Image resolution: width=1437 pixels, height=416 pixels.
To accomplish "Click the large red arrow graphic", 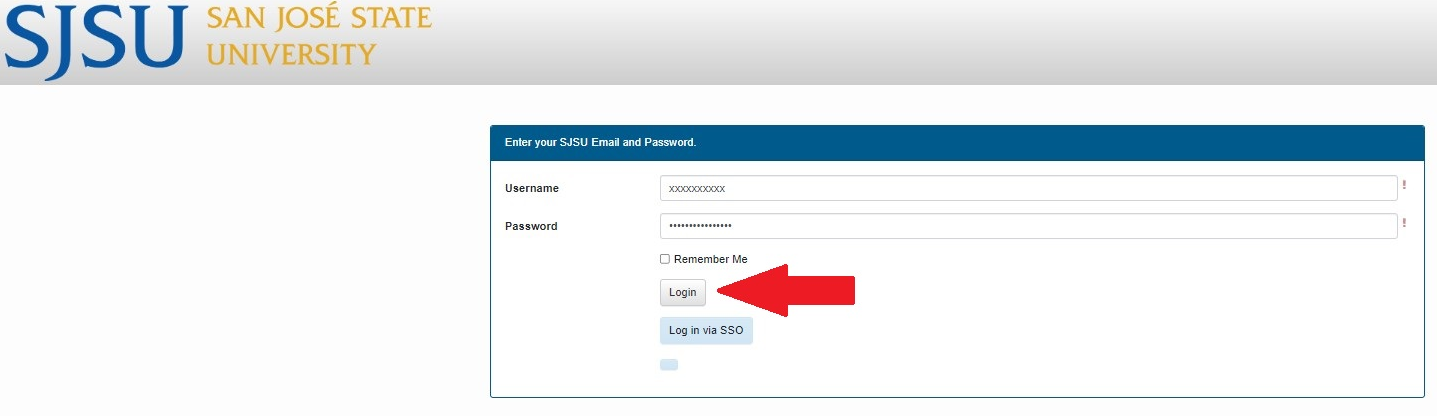I will [785, 291].
